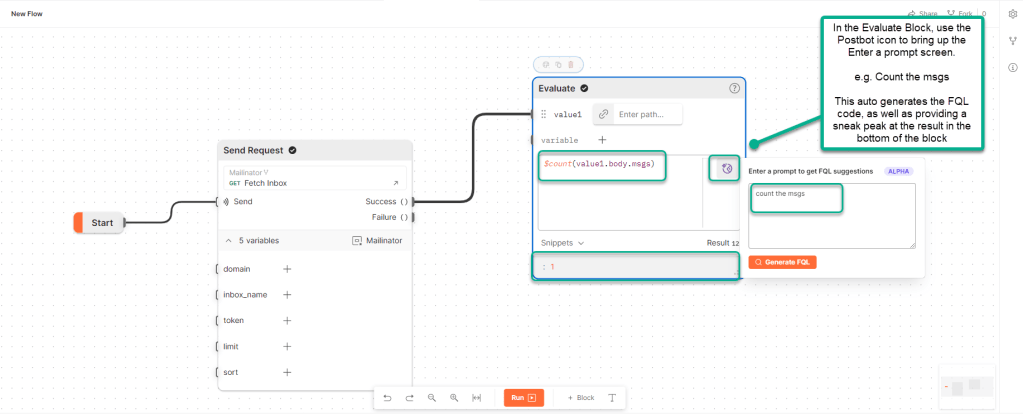Open the Mailinator environment selector

click(x=378, y=241)
